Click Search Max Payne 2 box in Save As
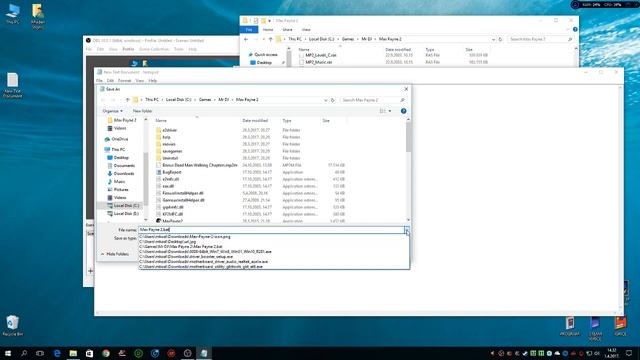The image size is (640, 360). (373, 100)
